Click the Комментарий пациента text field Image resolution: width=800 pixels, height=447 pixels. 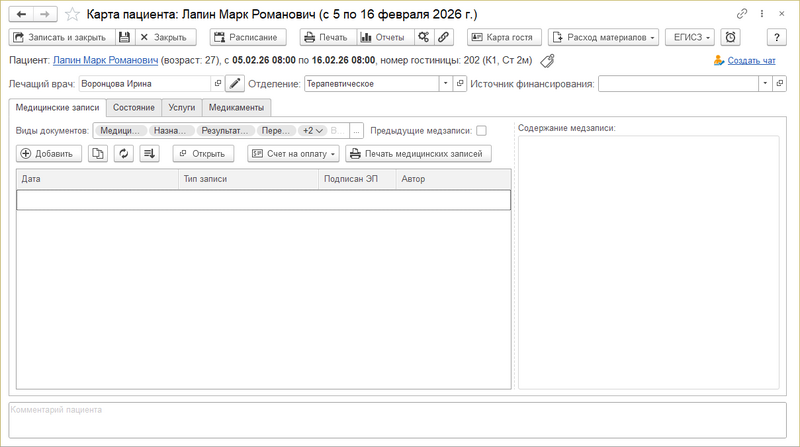[x=397, y=420]
